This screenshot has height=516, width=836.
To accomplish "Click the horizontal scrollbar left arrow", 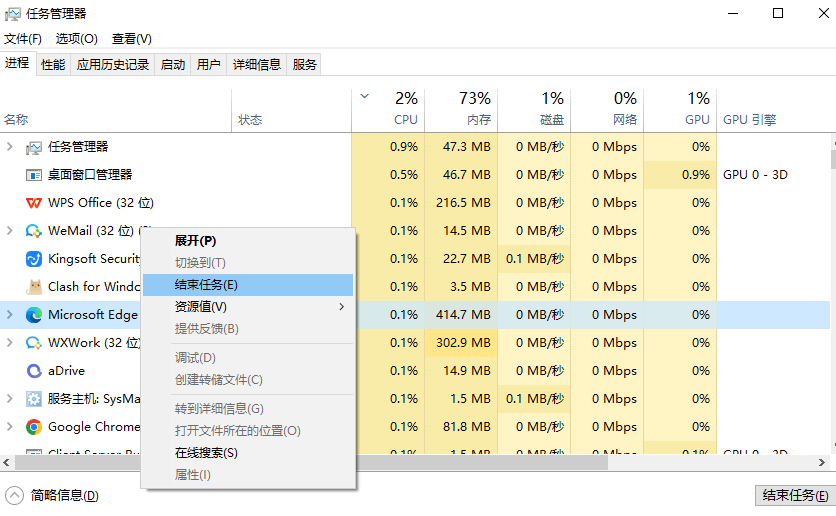I will [x=6, y=463].
